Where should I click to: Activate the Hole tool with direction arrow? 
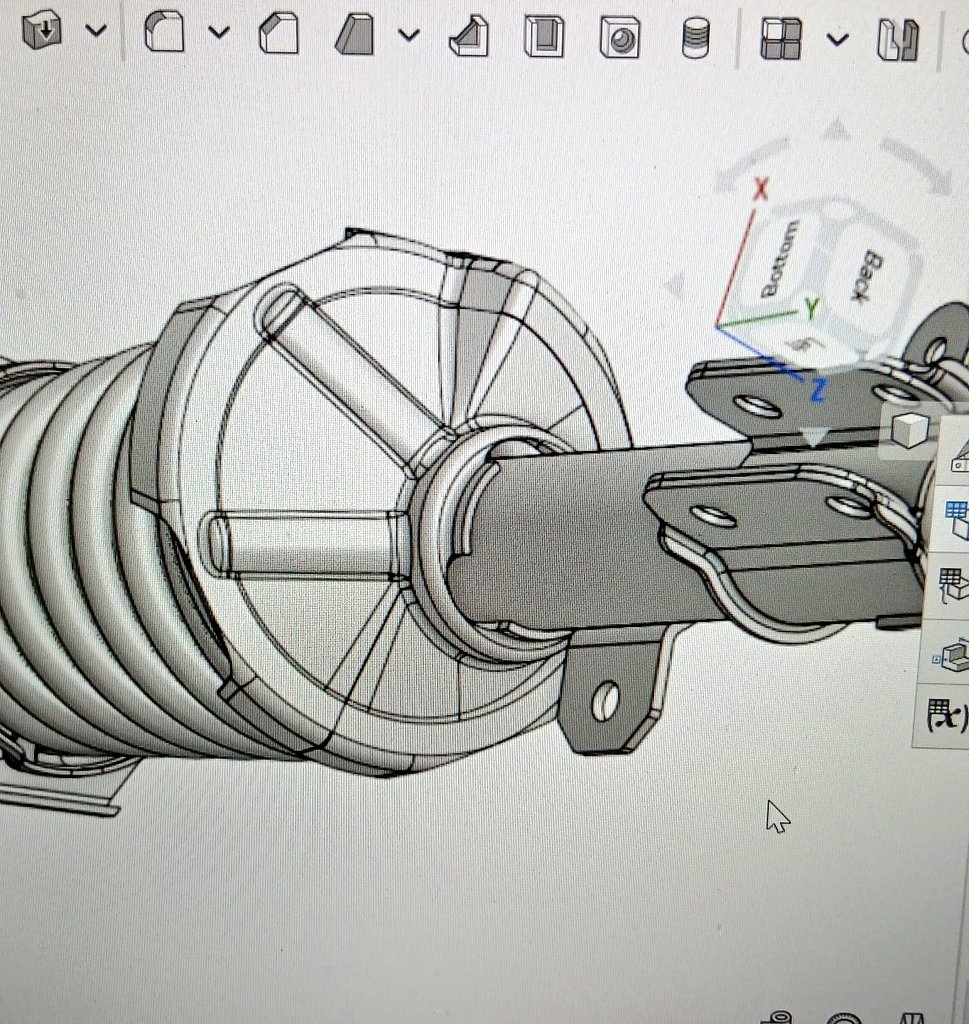click(x=40, y=30)
